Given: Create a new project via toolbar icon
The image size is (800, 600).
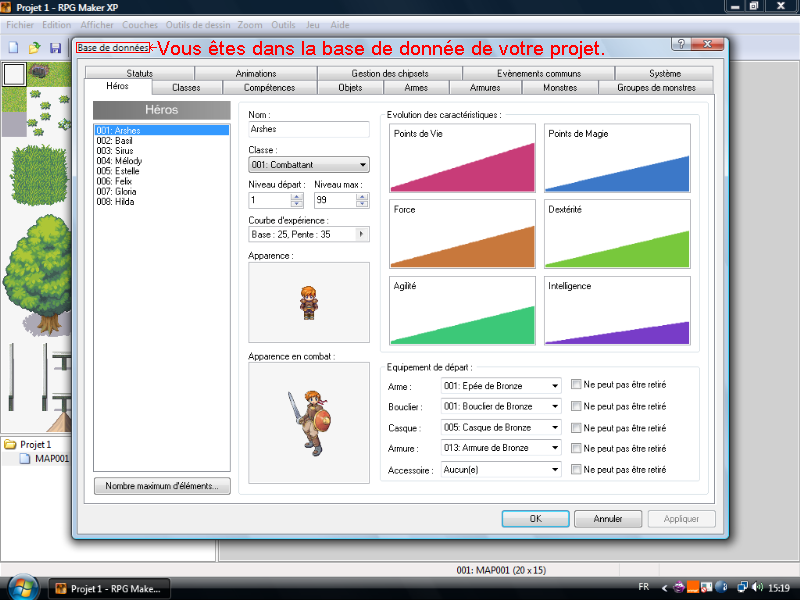Looking at the screenshot, I should [x=13, y=45].
